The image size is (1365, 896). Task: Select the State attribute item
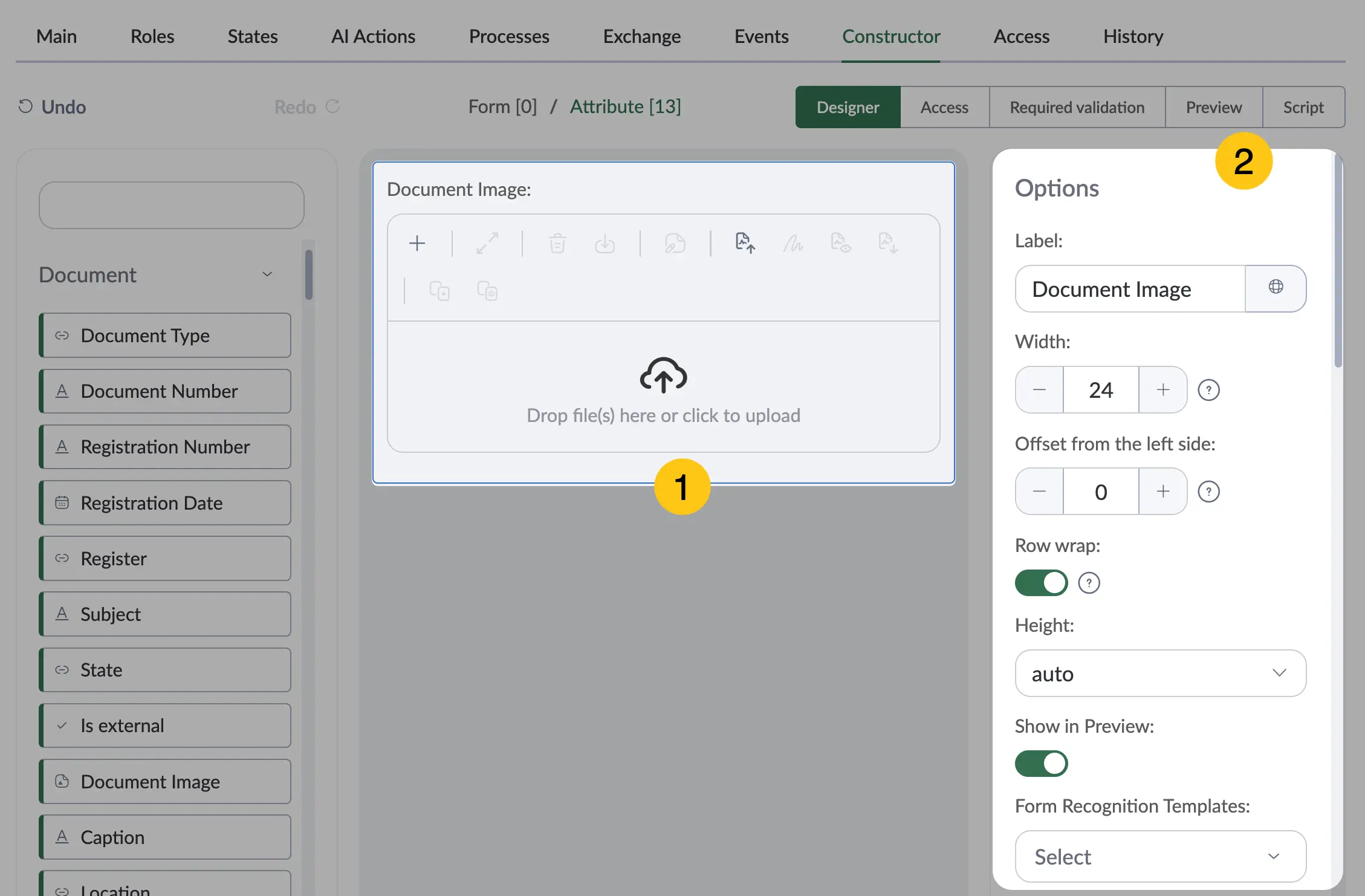(x=165, y=670)
